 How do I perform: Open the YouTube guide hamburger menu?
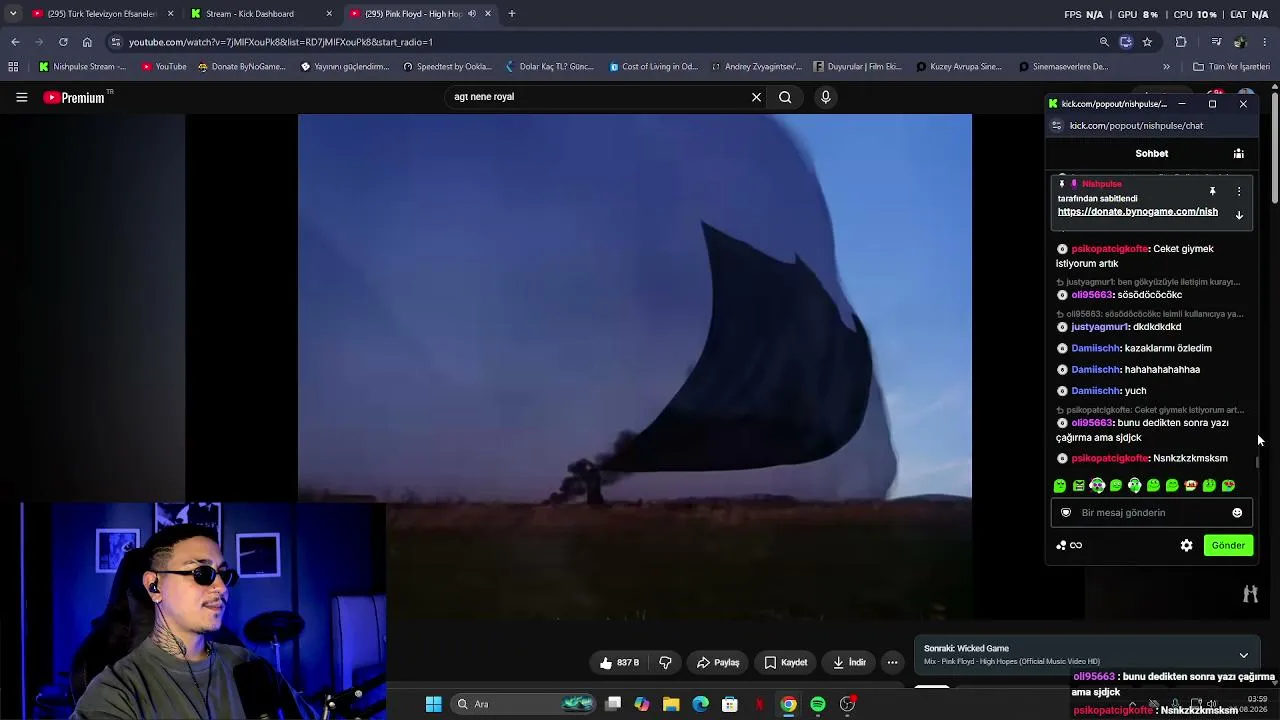click(x=21, y=97)
